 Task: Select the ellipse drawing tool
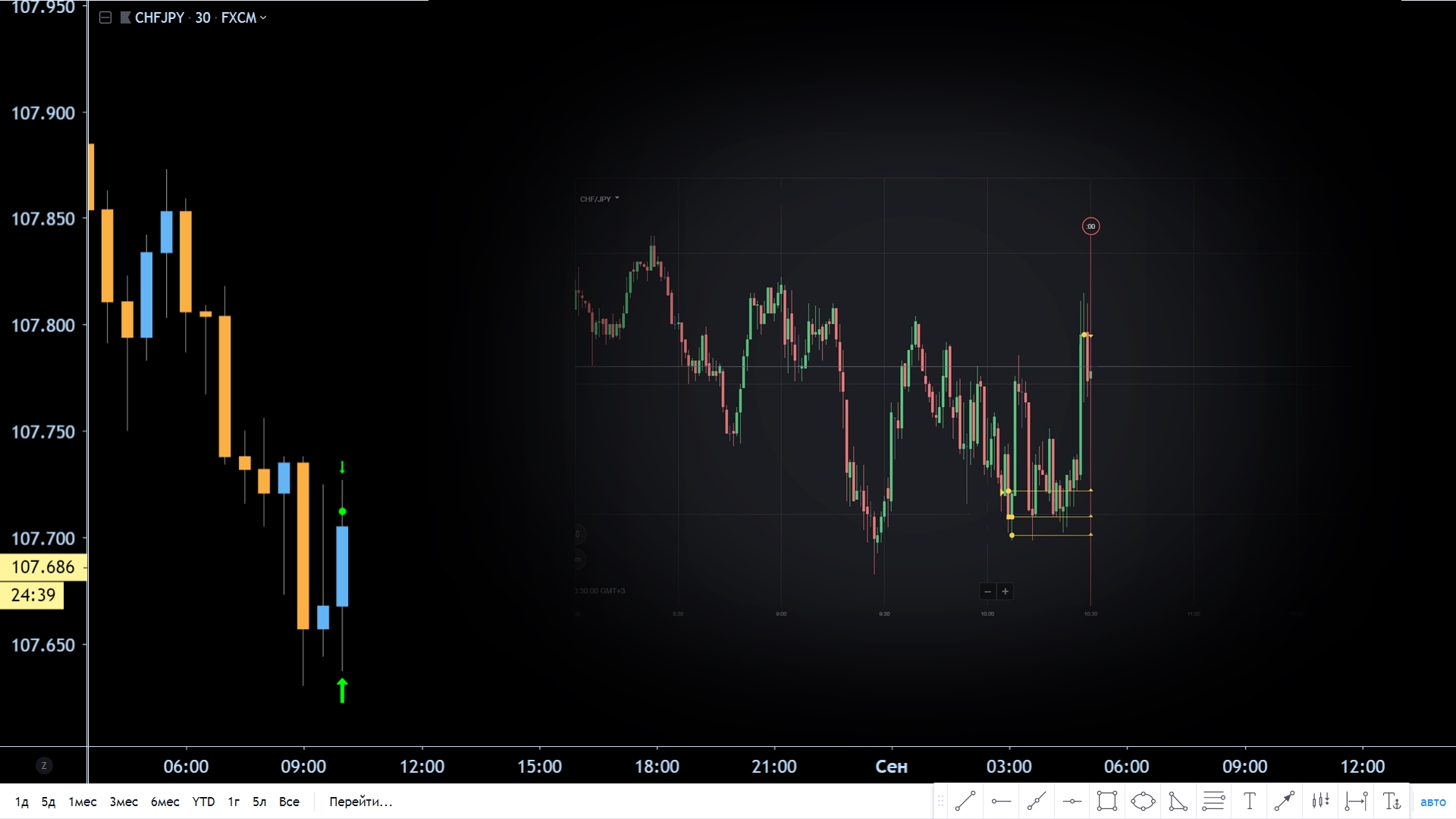[x=1143, y=801]
